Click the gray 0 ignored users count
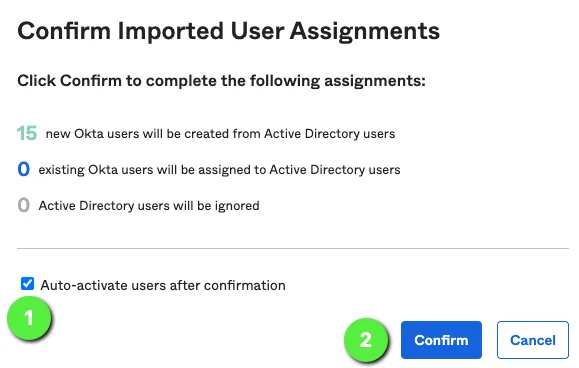The width and height of the screenshot is (579, 368). 23,205
